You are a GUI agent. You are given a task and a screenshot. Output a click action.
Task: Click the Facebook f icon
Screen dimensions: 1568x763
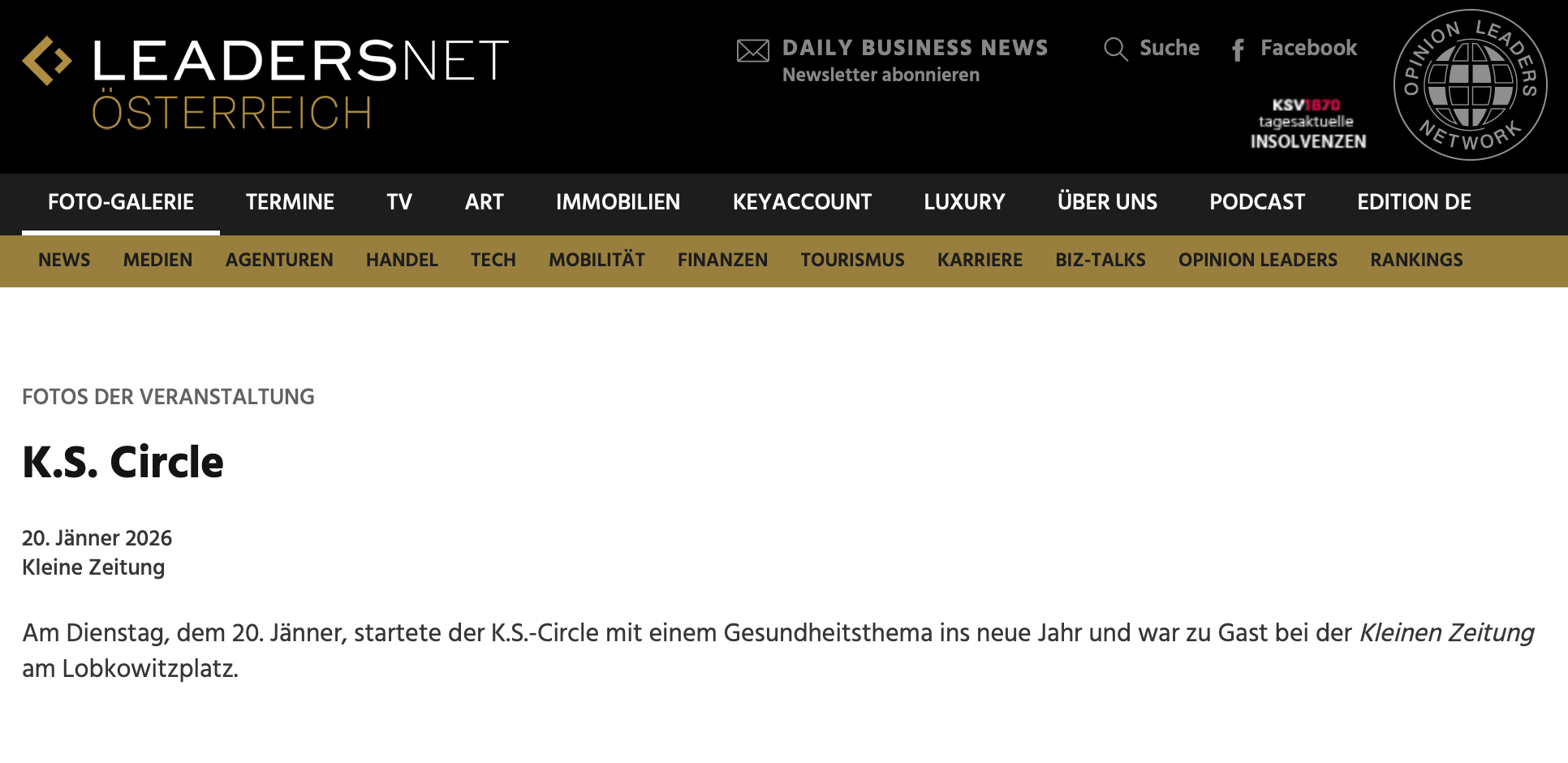1238,50
